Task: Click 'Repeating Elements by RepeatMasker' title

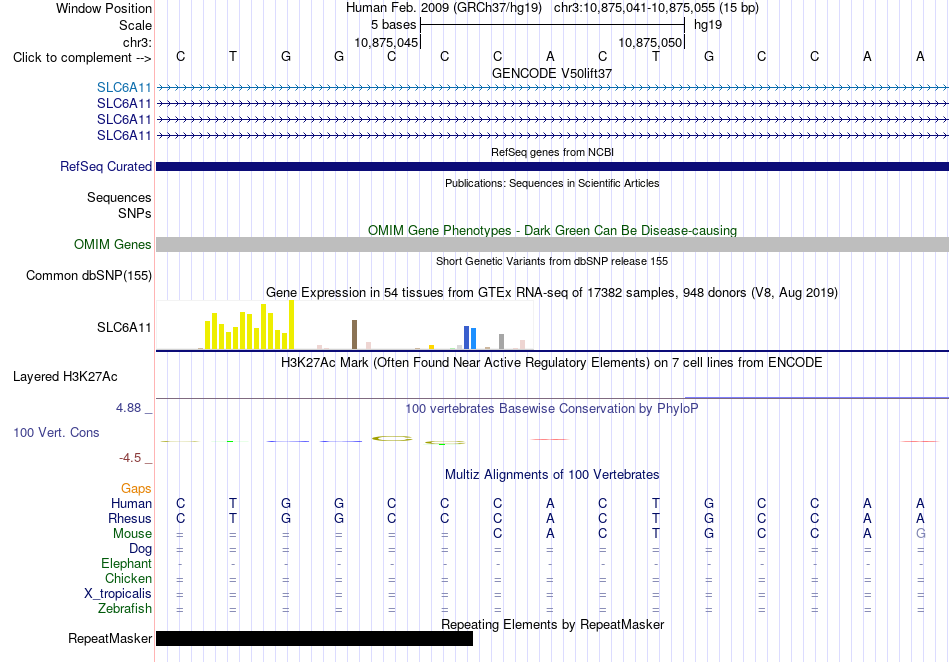Action: [553, 624]
